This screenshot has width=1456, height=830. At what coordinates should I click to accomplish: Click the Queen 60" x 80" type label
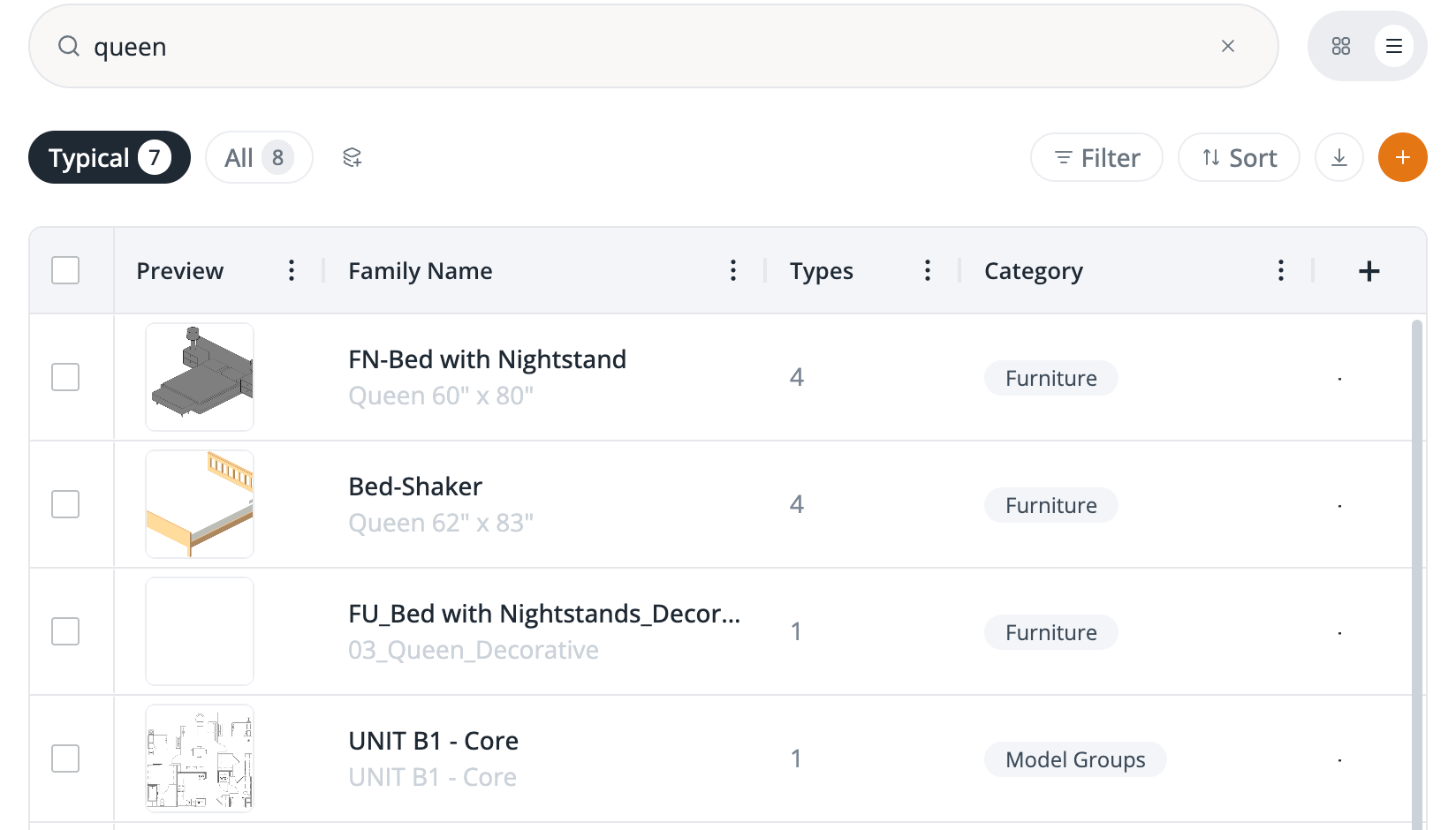[x=441, y=396]
